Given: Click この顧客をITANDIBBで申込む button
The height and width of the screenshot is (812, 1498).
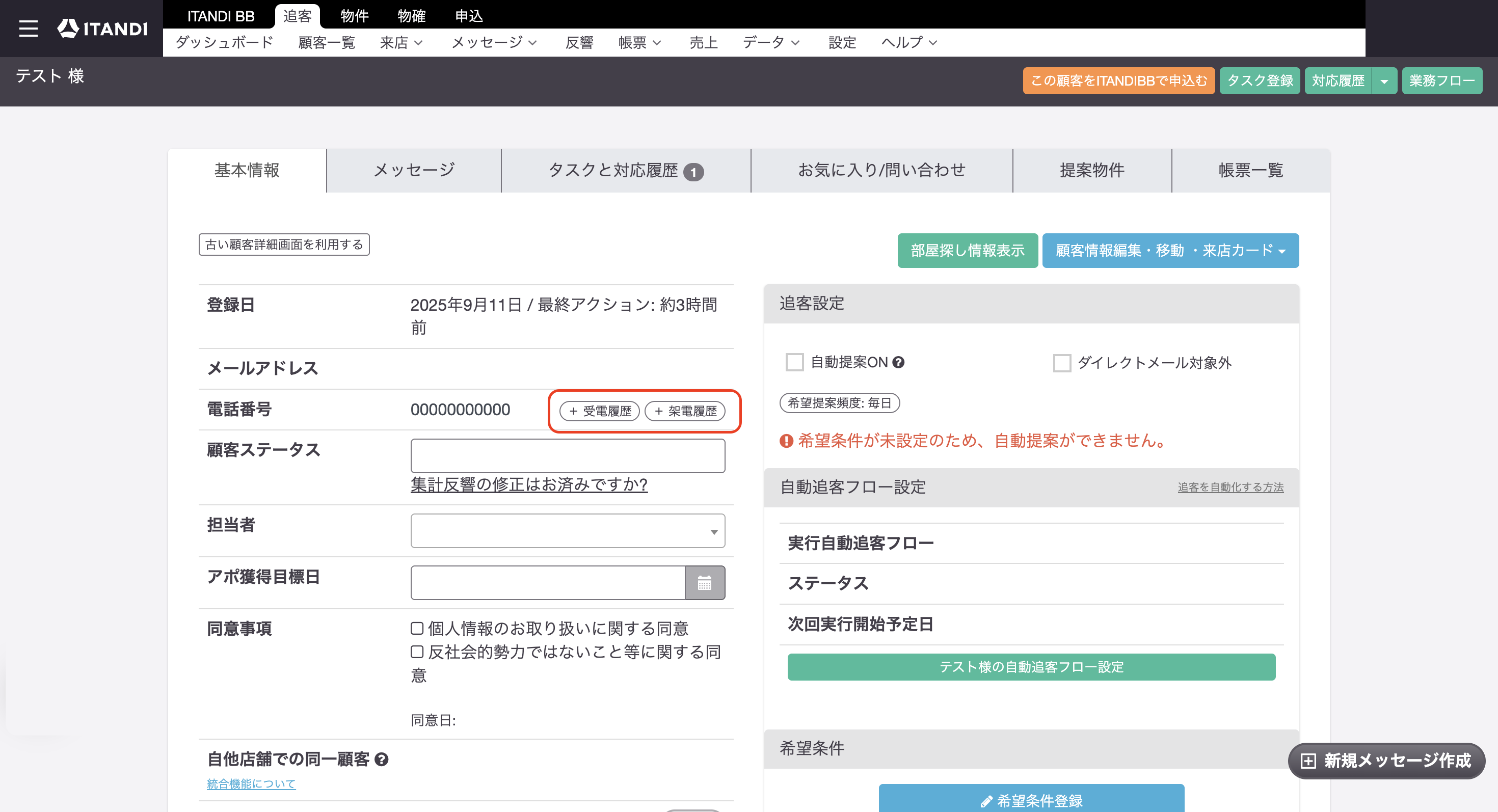Looking at the screenshot, I should [1118, 81].
